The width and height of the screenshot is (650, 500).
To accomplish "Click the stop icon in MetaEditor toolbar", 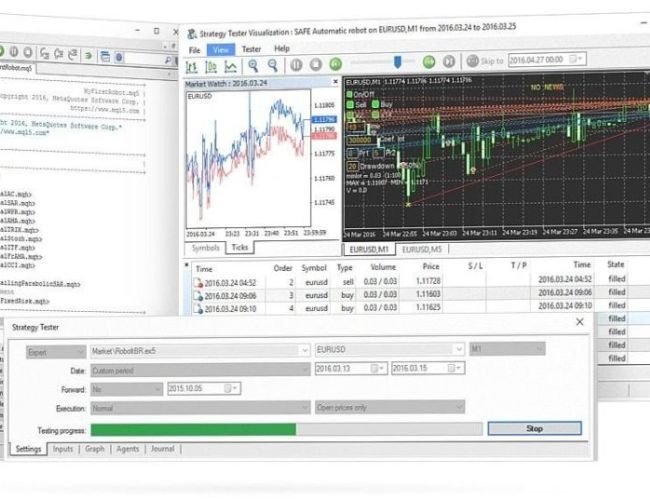I will pos(28,52).
